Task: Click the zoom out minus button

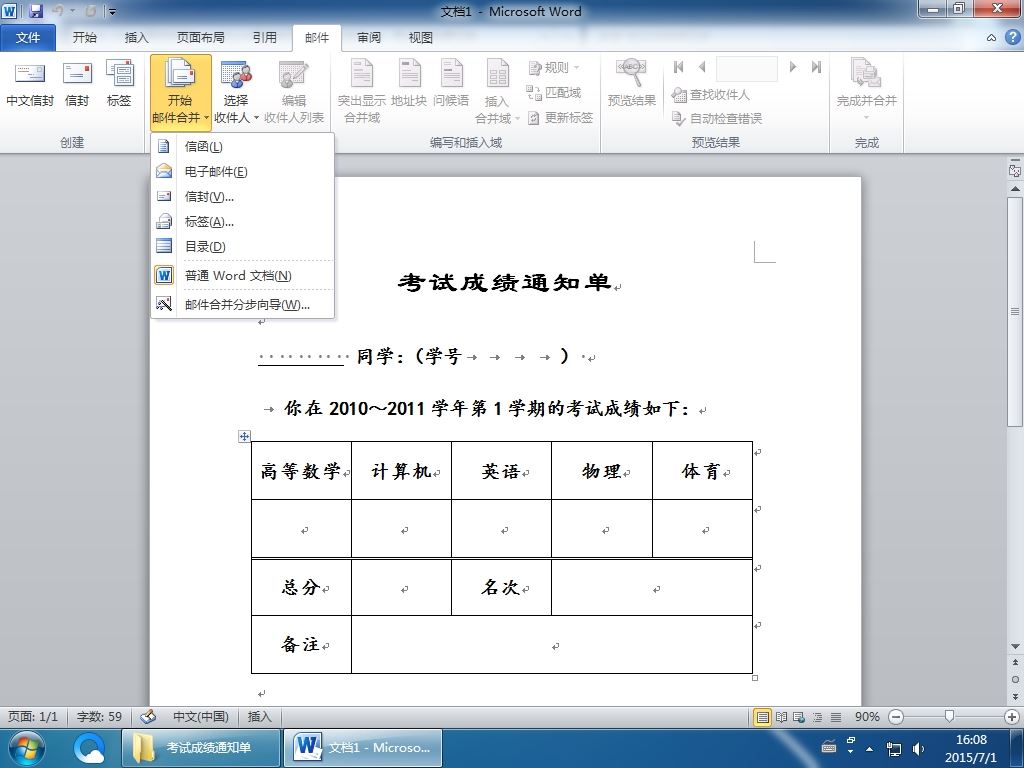Action: [x=896, y=717]
